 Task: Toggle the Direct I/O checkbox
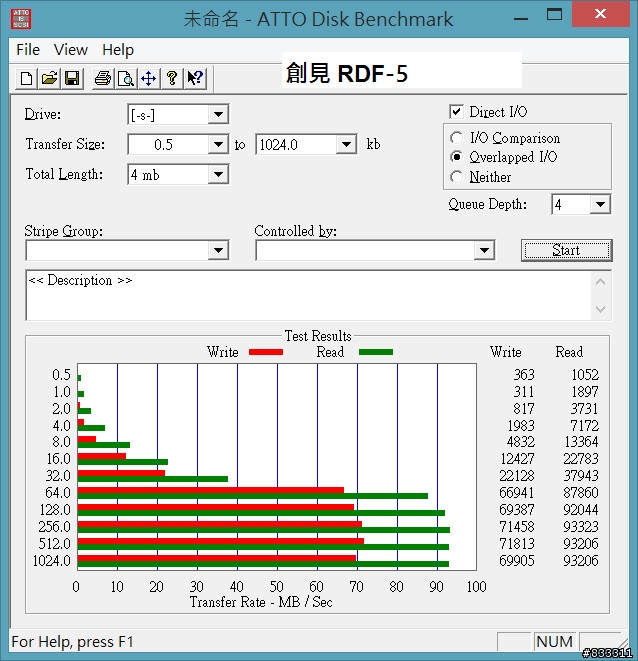tap(456, 112)
